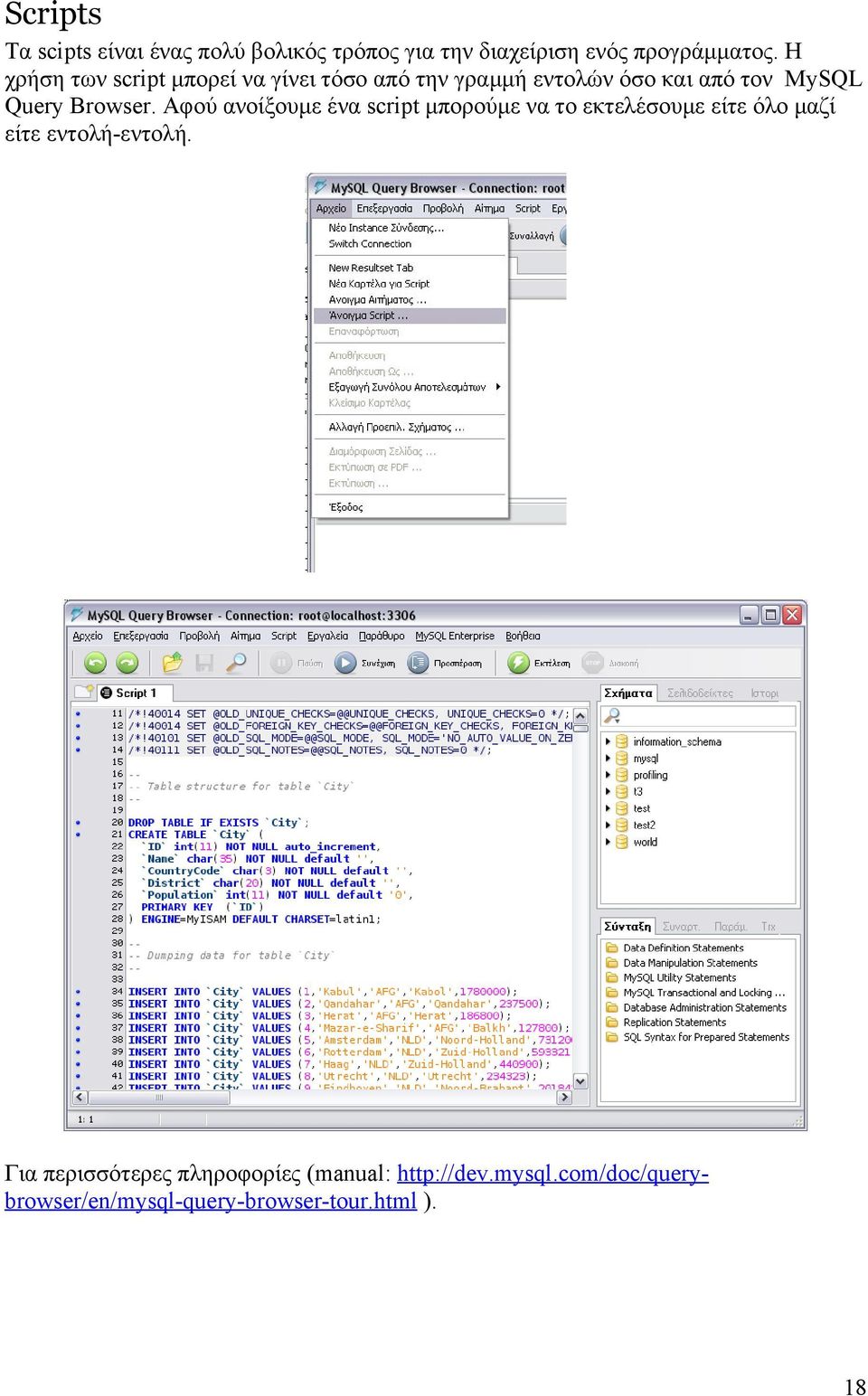Expand the information_schema tree node arrow
The height and width of the screenshot is (1396, 868).
[x=608, y=741]
